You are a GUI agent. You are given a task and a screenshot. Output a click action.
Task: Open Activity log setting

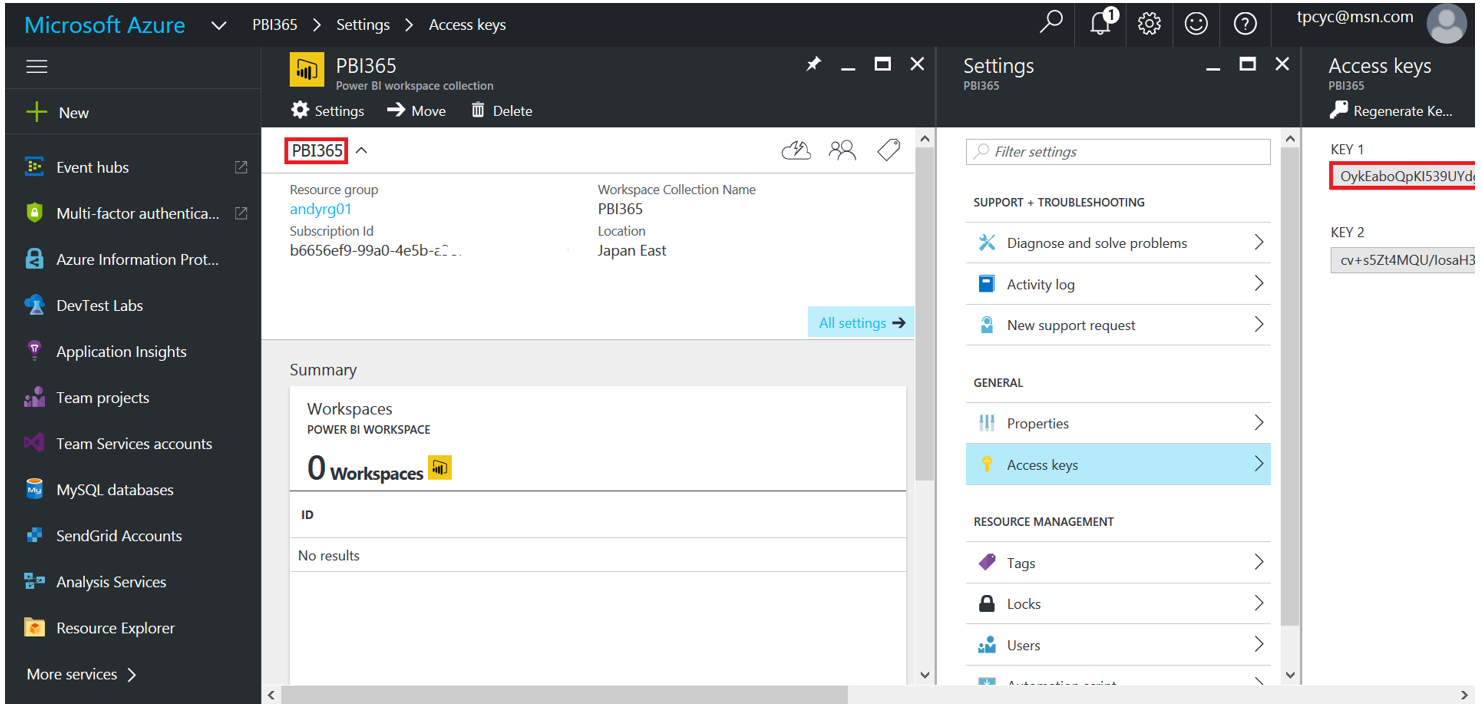1118,284
